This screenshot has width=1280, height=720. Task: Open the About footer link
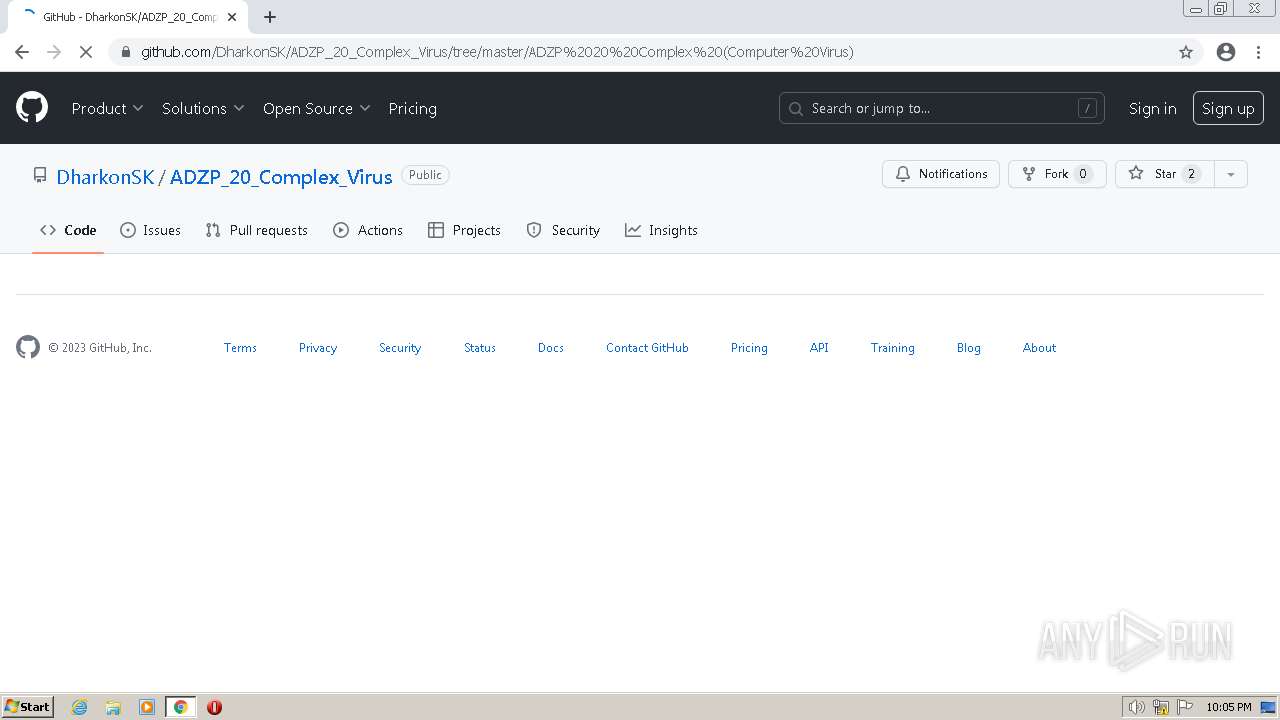pyautogui.click(x=1039, y=348)
